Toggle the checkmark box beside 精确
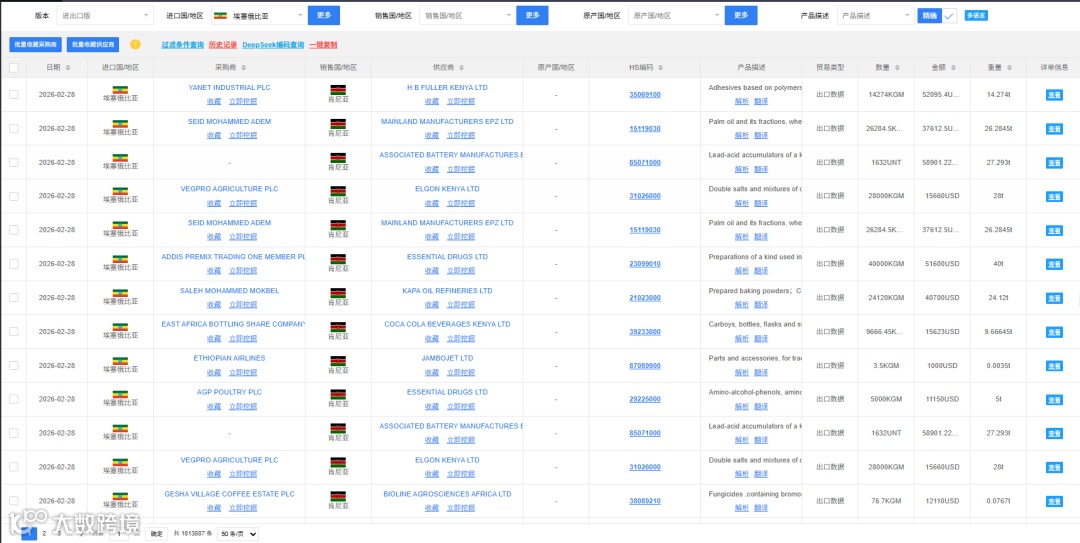 [950, 15]
